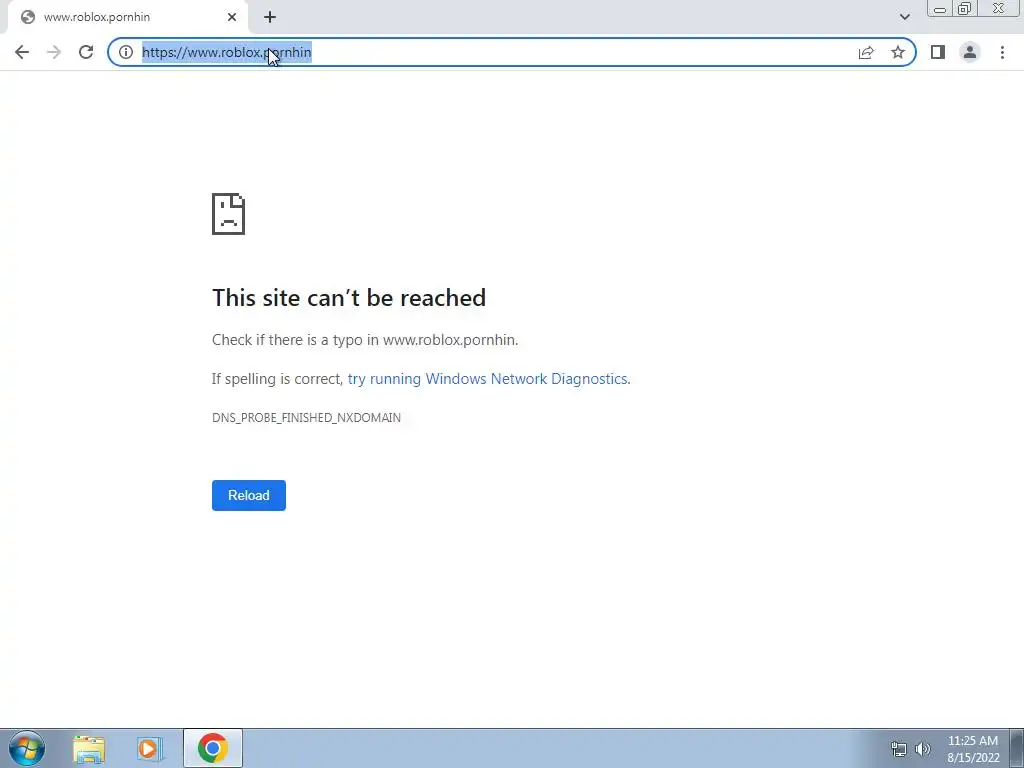Open Chrome three-dot menu

coord(1002,52)
